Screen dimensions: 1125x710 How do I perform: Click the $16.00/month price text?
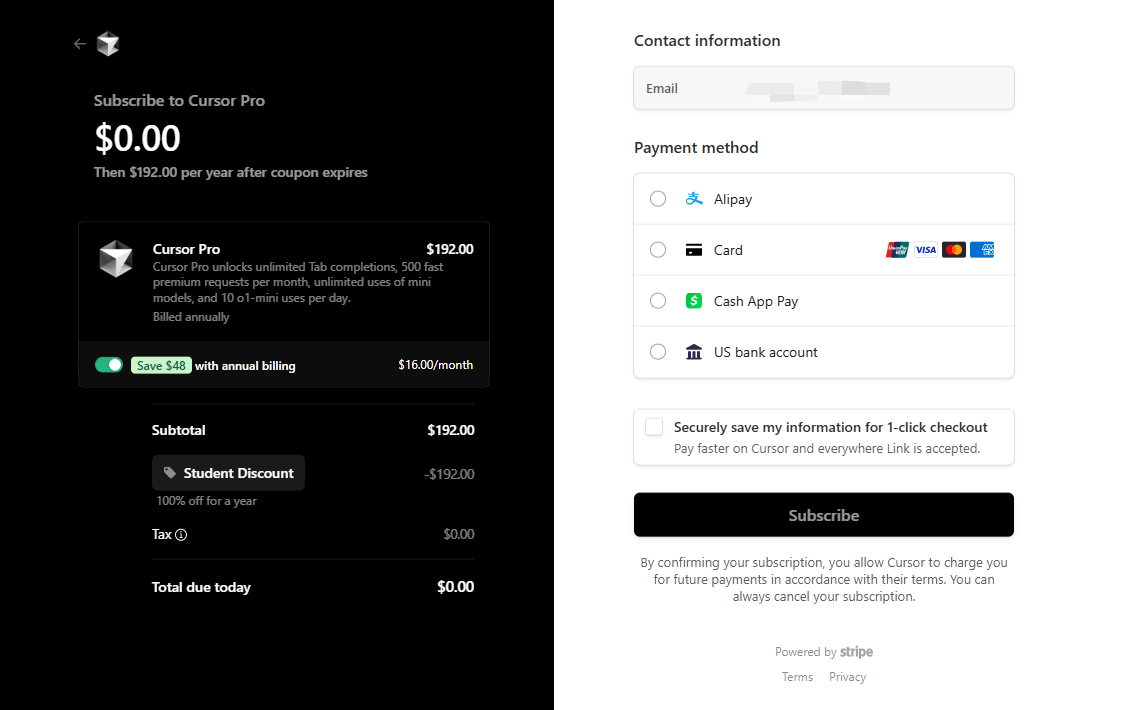click(x=436, y=365)
